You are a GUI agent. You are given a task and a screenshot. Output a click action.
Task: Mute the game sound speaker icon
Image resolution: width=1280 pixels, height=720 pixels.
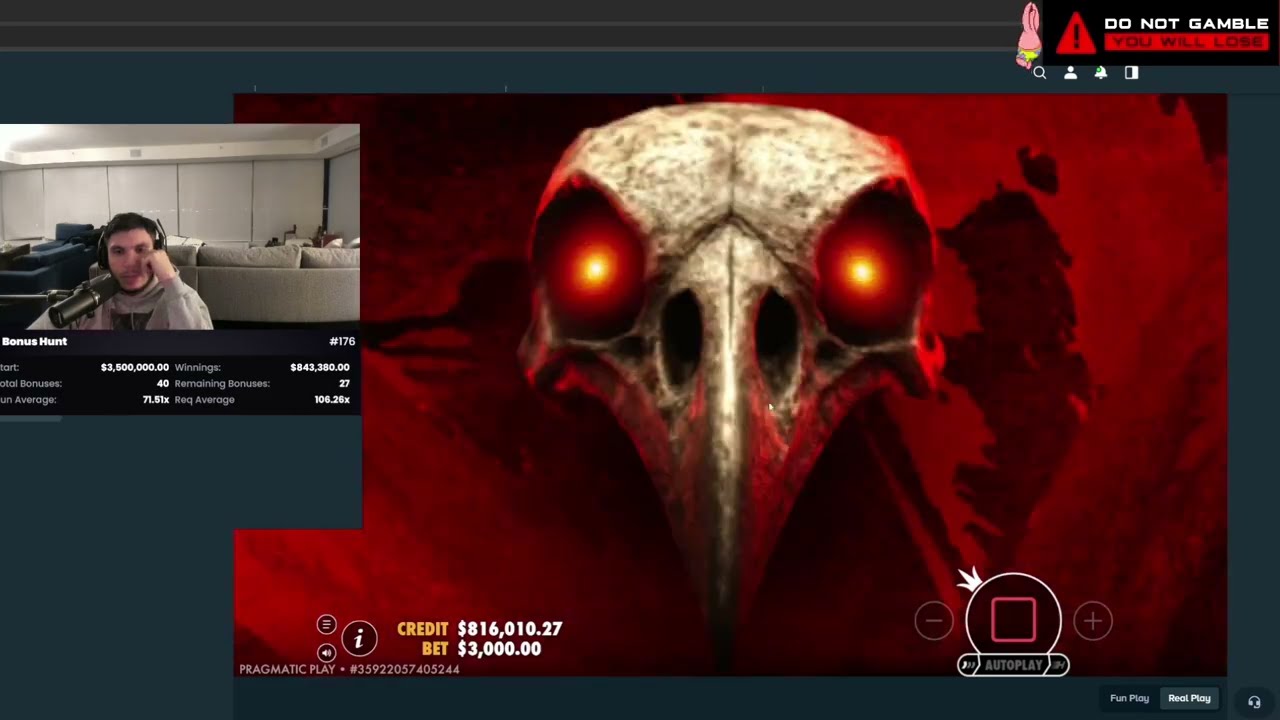326,652
